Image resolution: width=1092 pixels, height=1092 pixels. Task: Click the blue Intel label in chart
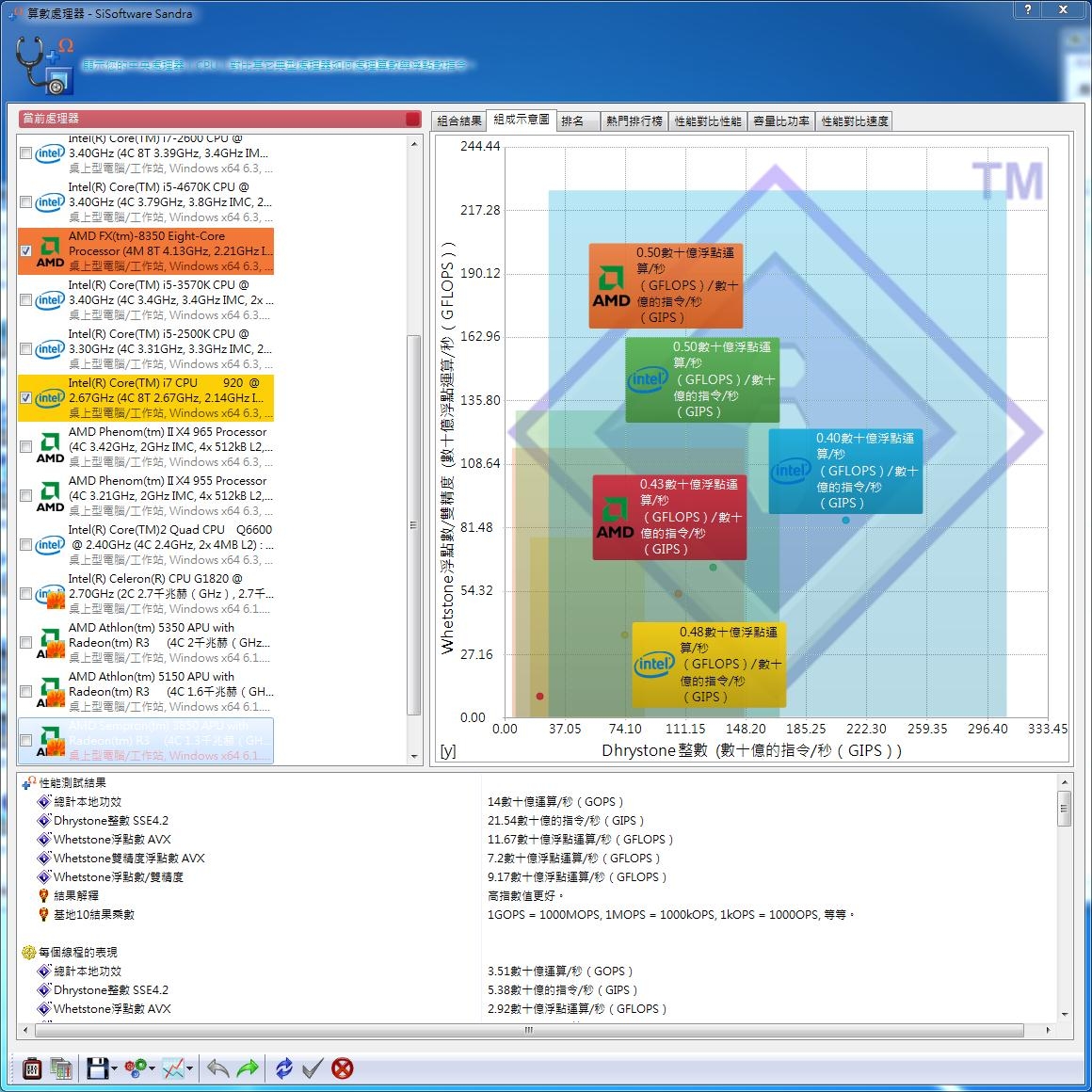coord(845,471)
